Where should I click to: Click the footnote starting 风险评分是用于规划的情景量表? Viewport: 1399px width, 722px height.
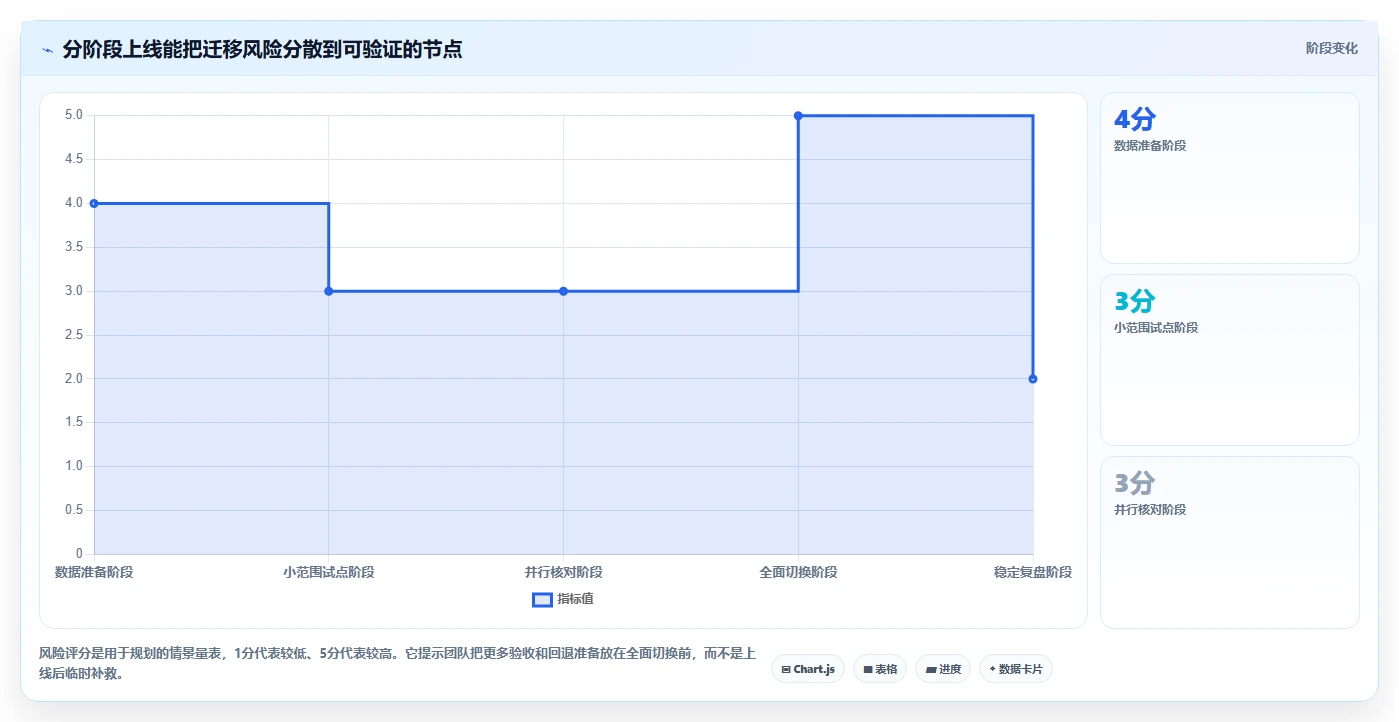[396, 663]
